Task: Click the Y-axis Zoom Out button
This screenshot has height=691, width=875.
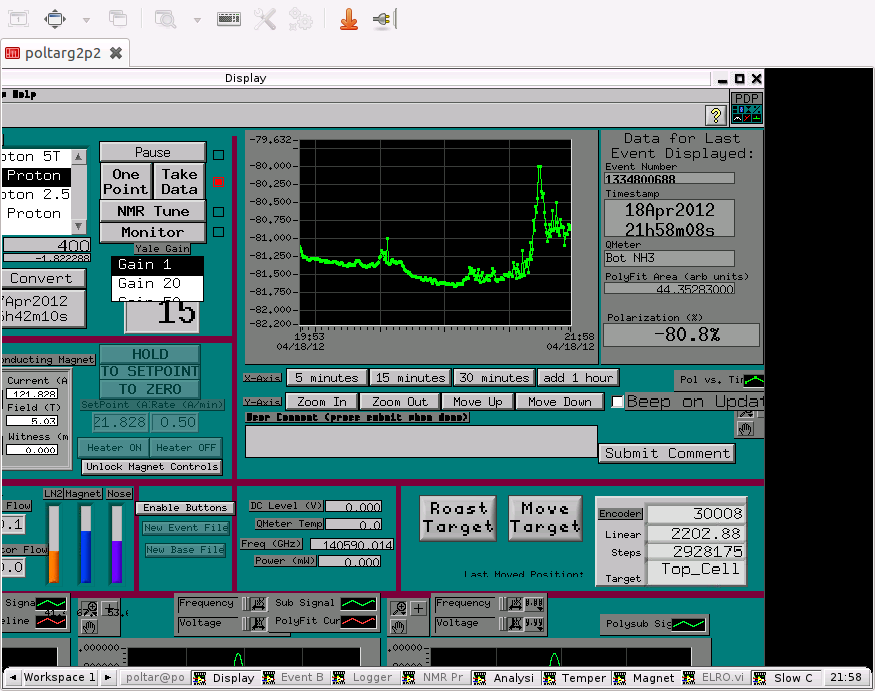Action: pos(400,402)
